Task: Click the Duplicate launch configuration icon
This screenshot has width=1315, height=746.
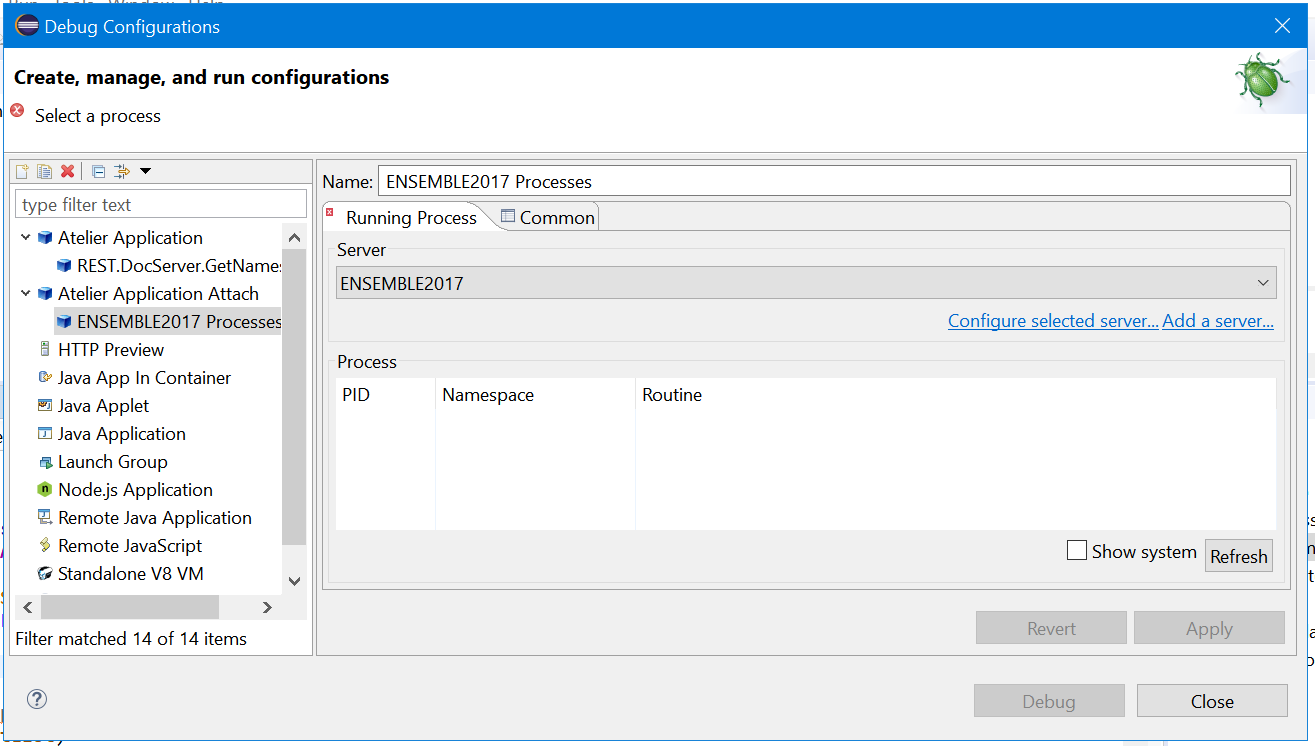Action: click(x=44, y=172)
